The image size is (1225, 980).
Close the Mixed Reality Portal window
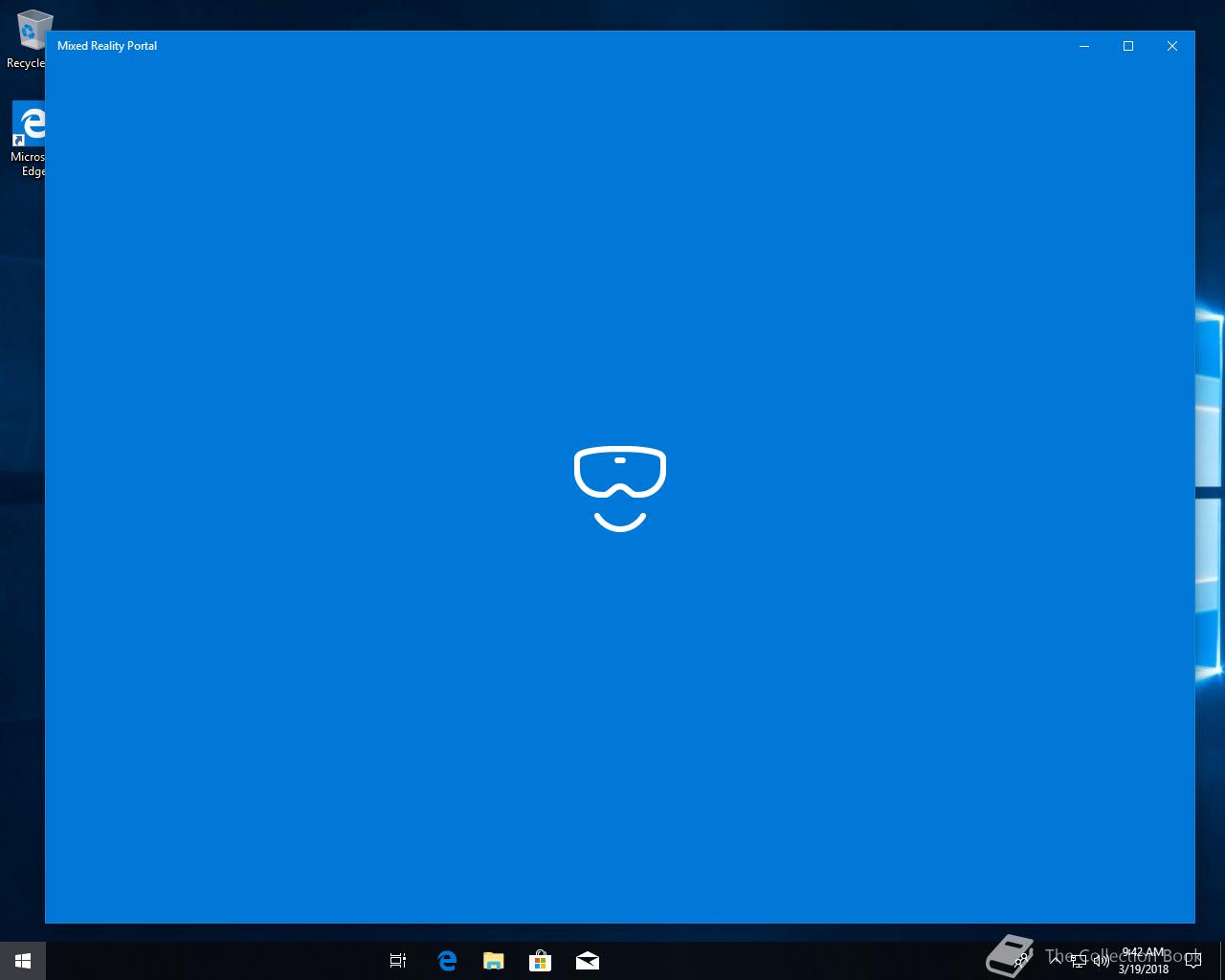coord(1172,46)
